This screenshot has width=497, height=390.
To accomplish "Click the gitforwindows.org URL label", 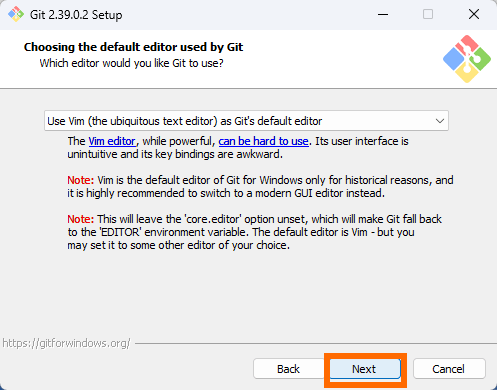I will pos(66,343).
